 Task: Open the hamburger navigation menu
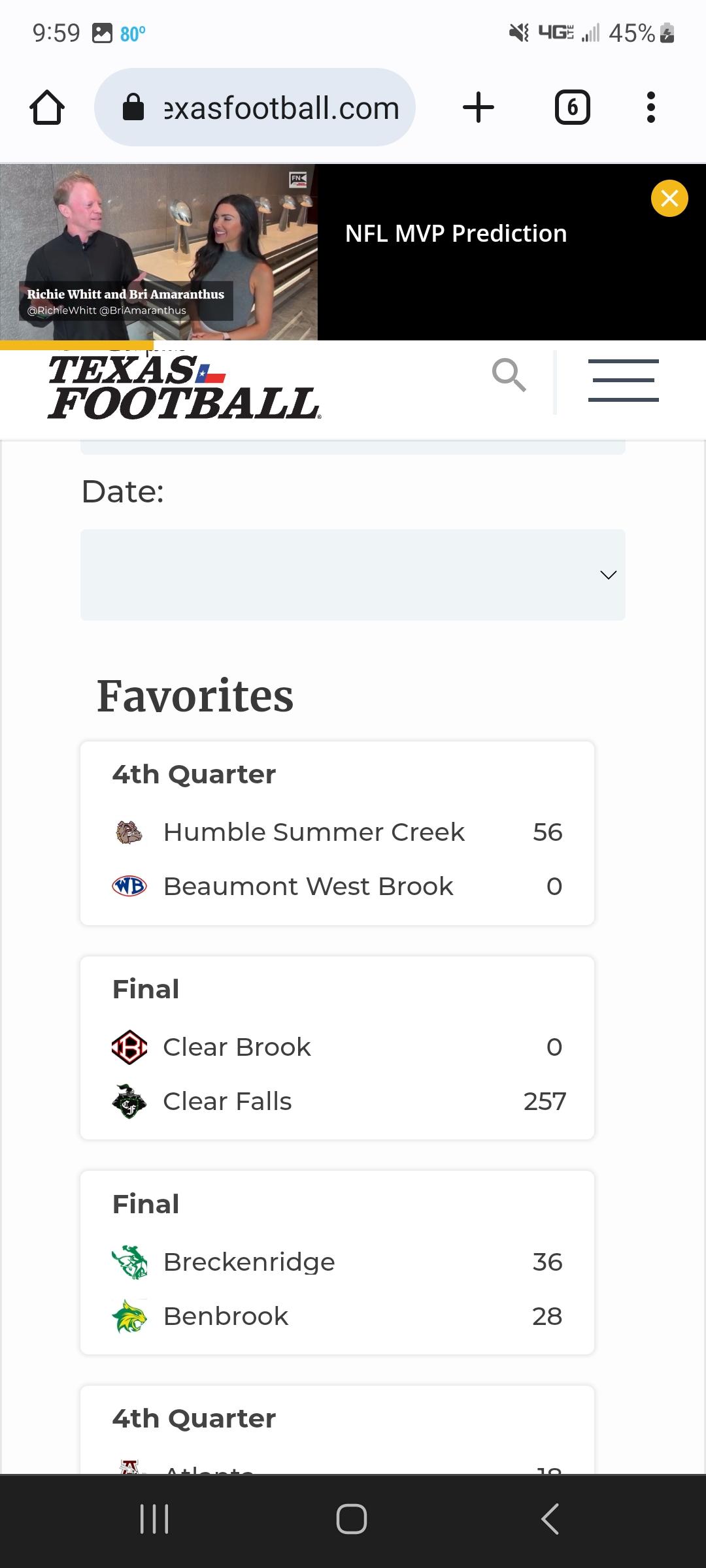coord(623,380)
